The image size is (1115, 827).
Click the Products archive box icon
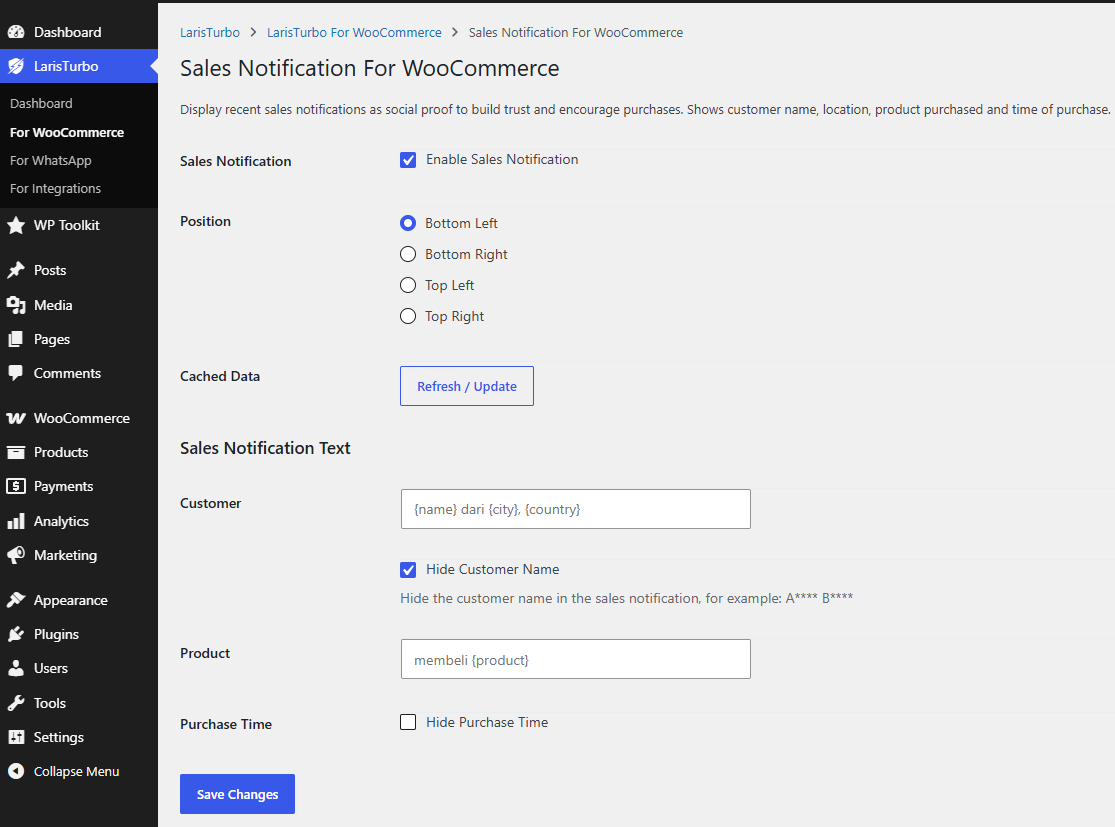(16, 452)
